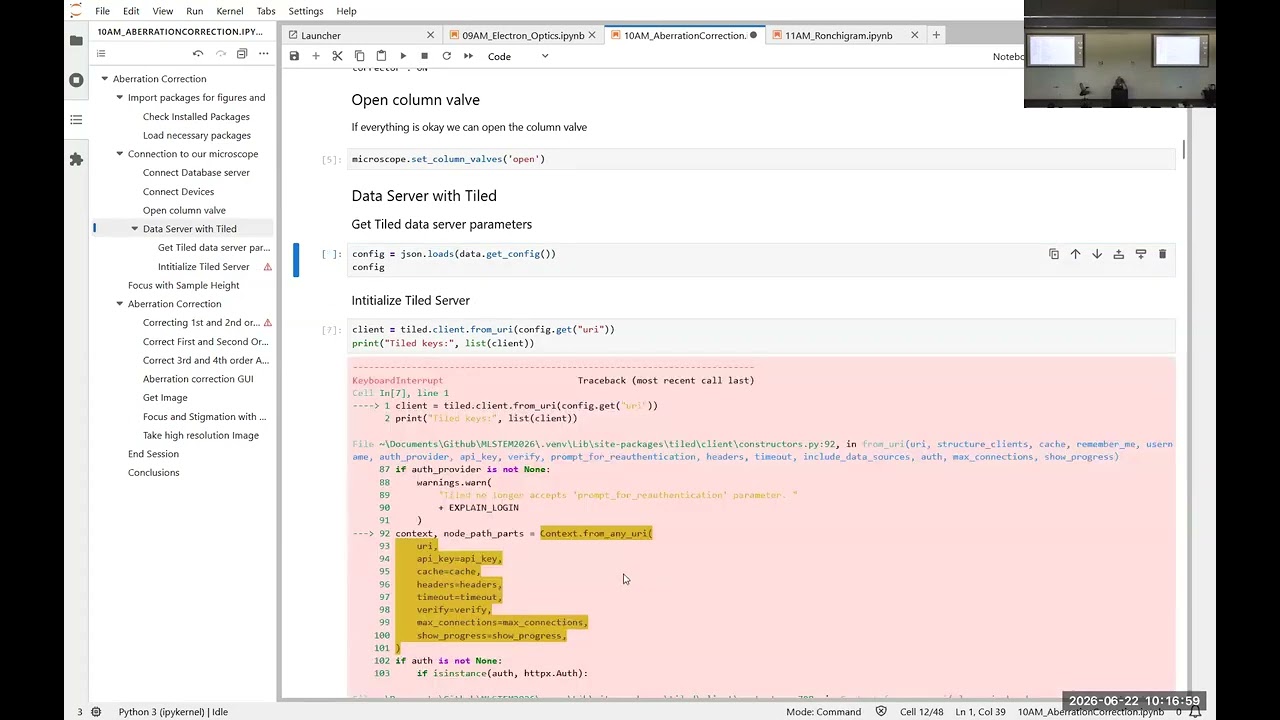1280x720 pixels.
Task: Collapse the lower Aberration Correction section
Action: (119, 304)
